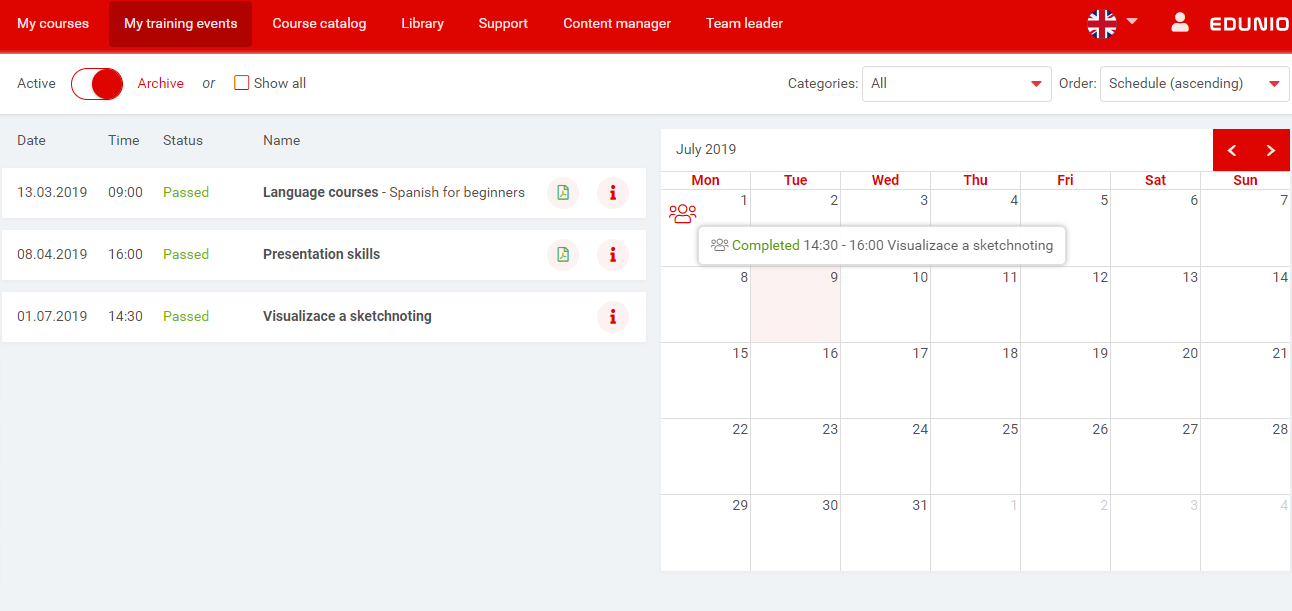Viewport: 1292px width, 611px height.
Task: Go to previous month in calendar
Action: click(1232, 150)
